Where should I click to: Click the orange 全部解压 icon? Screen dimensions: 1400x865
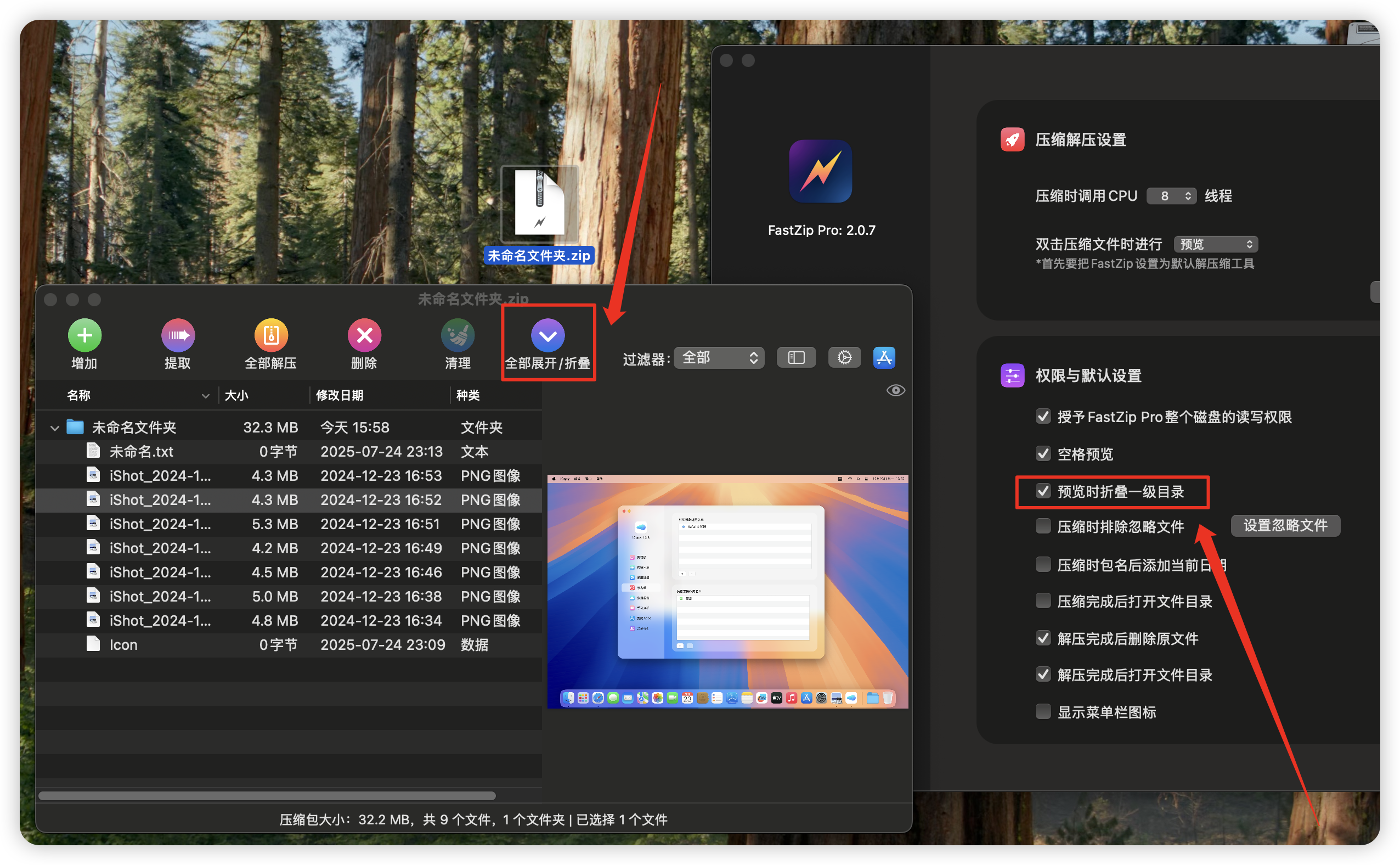[x=271, y=335]
